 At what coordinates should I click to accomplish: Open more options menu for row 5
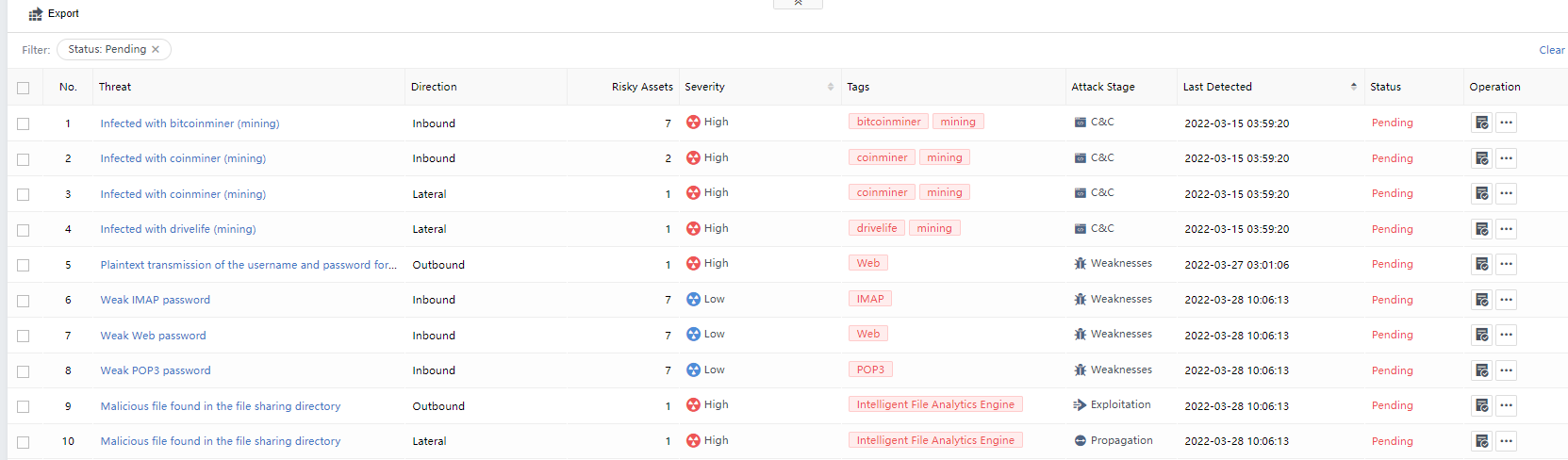(x=1506, y=264)
